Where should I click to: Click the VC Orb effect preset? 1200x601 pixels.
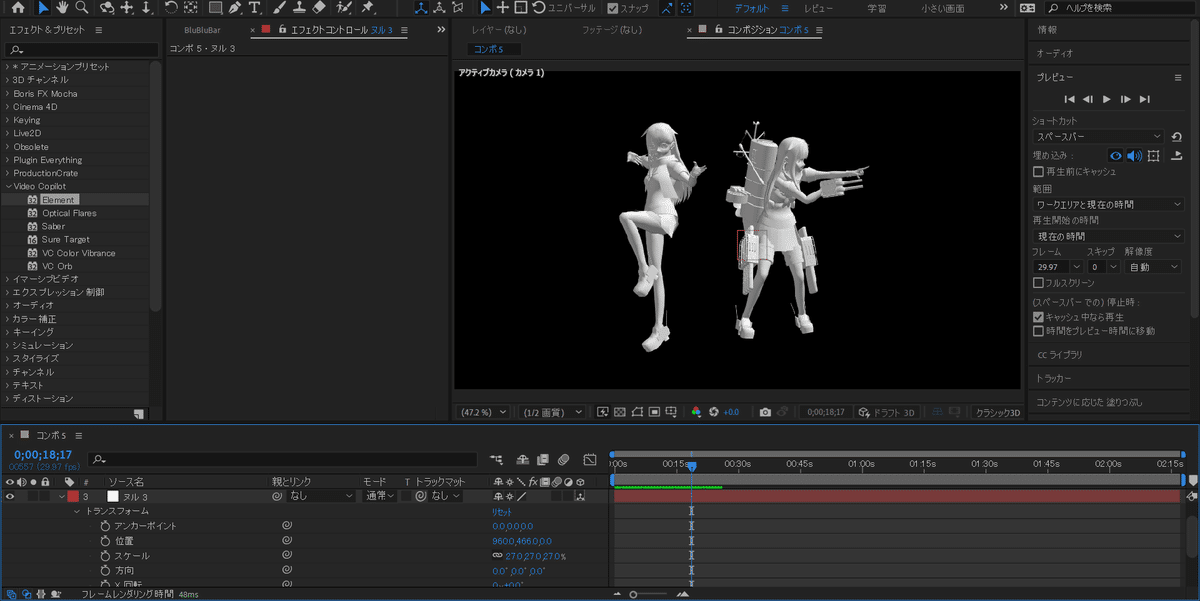[57, 266]
